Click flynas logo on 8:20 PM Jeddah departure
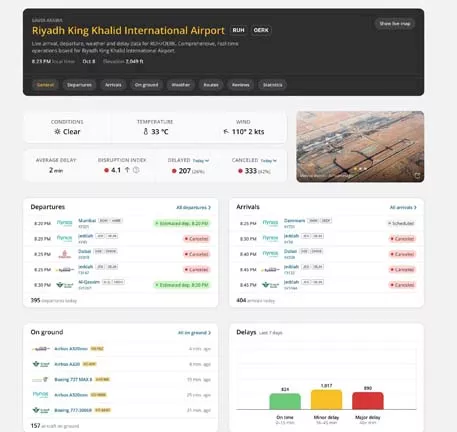The image size is (457, 432). pos(64,238)
